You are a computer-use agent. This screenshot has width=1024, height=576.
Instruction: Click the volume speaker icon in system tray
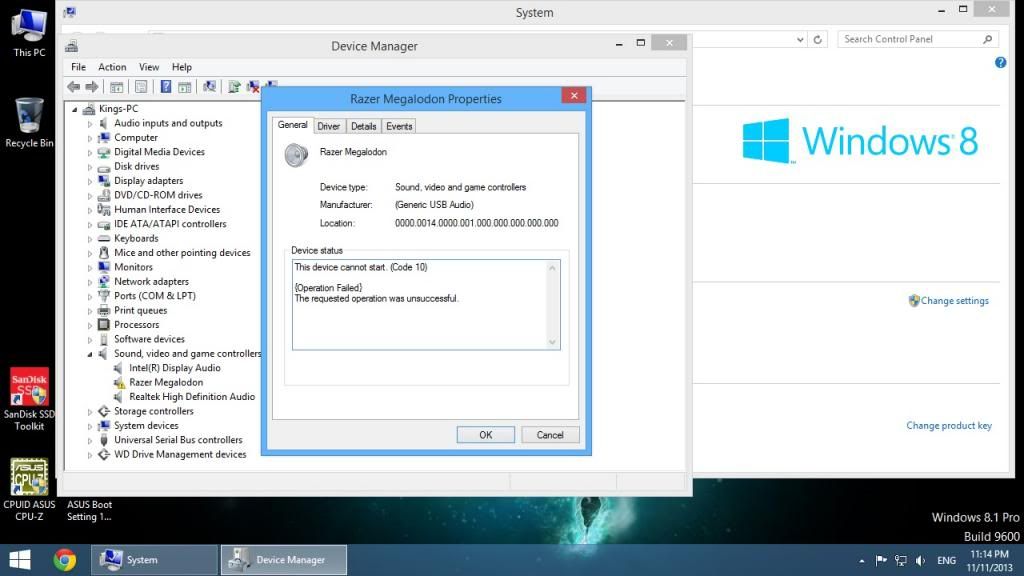[x=920, y=560]
